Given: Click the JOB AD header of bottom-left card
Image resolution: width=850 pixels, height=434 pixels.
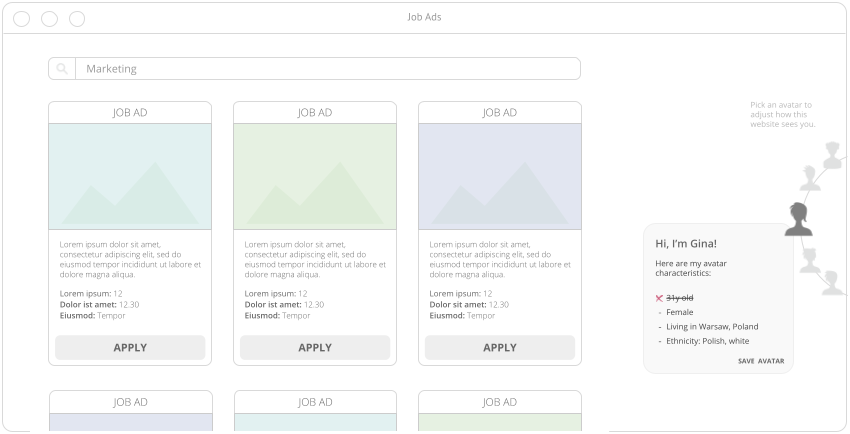Looking at the screenshot, I should (130, 402).
